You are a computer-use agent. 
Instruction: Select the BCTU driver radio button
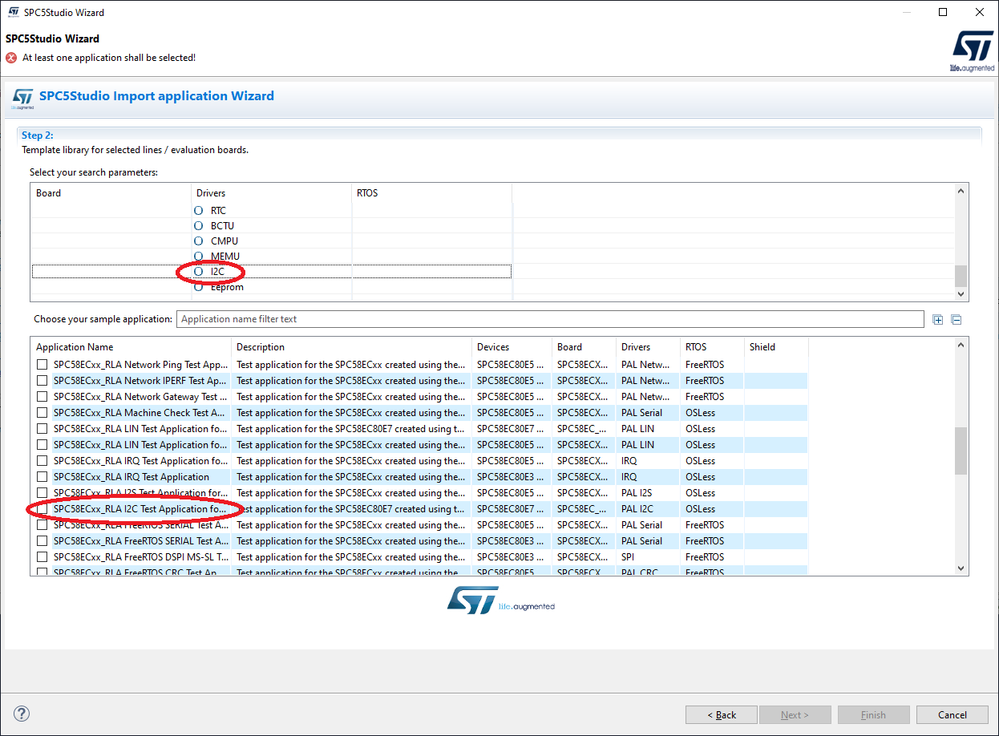199,226
